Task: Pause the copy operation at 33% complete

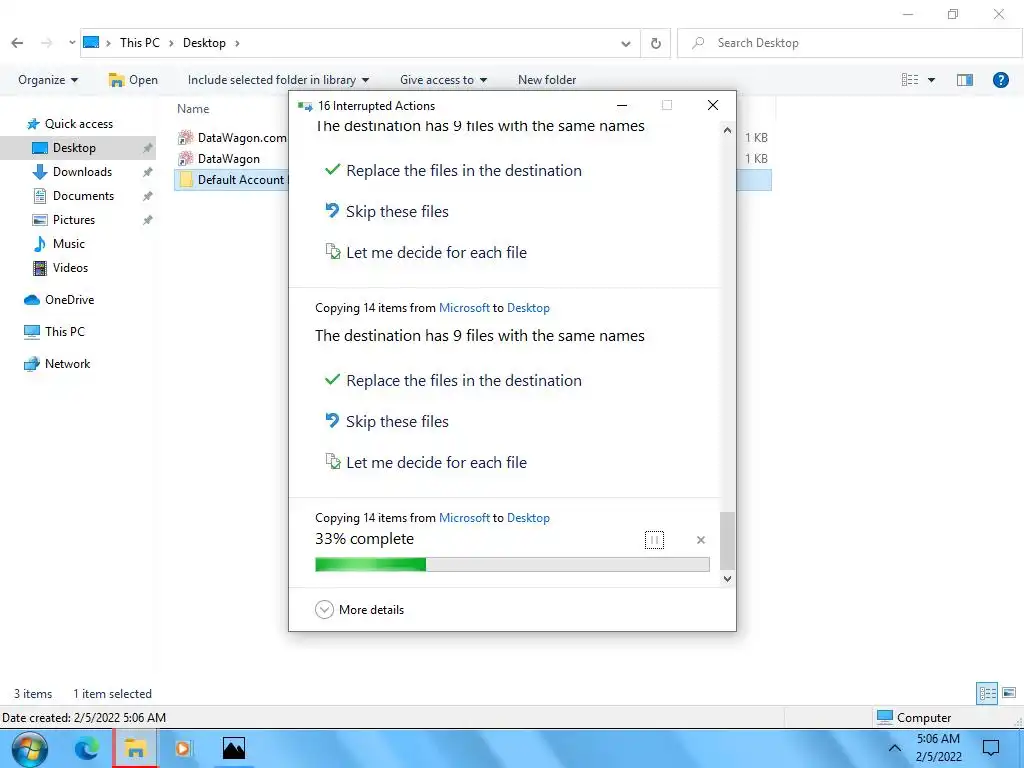Action: pyautogui.click(x=654, y=540)
